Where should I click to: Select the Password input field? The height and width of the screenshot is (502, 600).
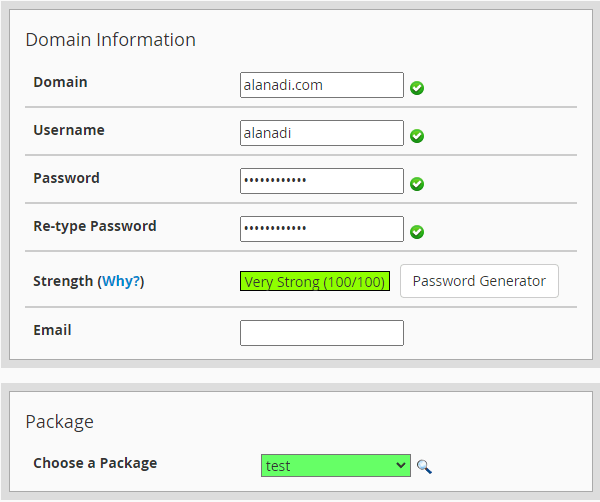coord(321,181)
